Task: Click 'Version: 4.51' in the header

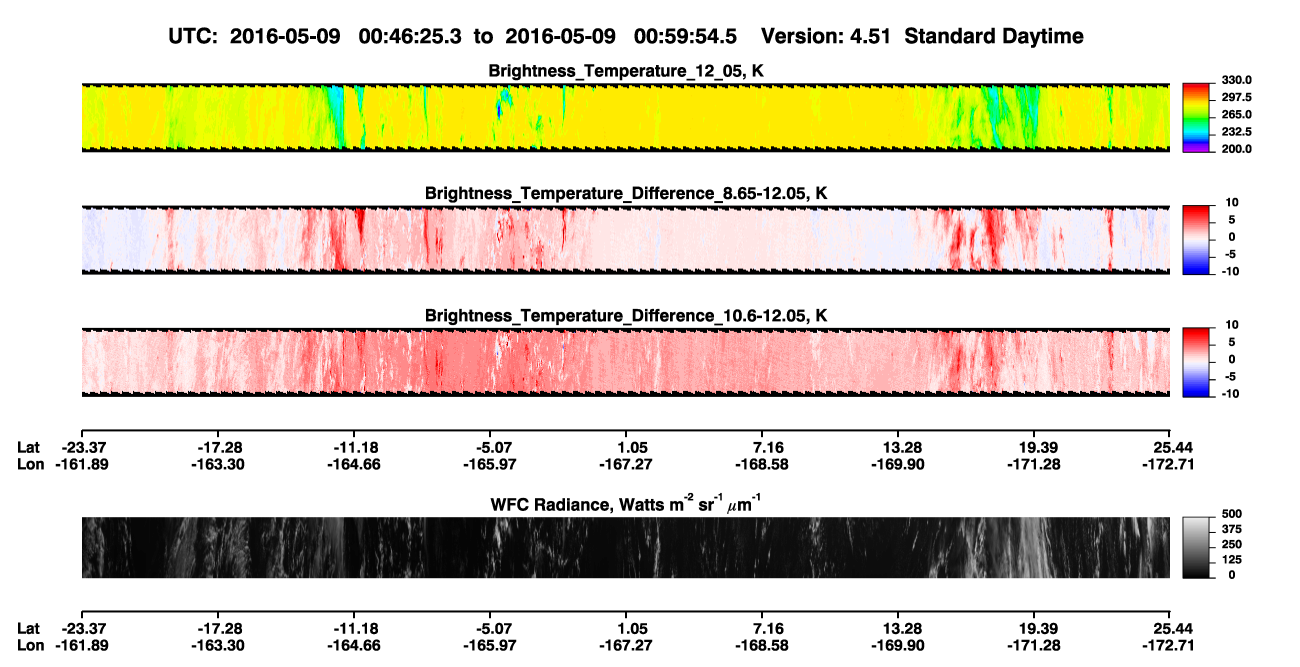Action: coord(826,36)
